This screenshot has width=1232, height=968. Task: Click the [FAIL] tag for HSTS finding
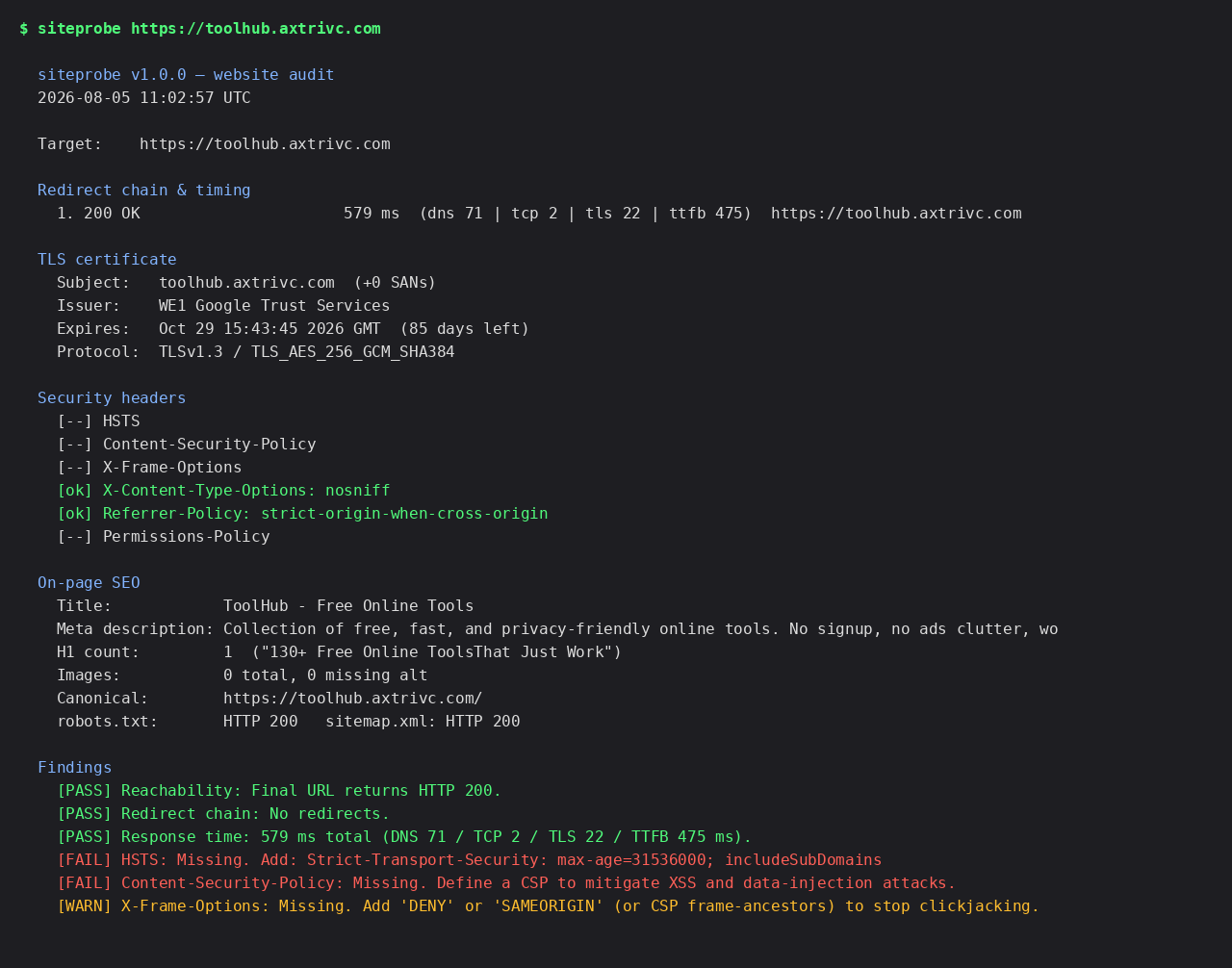click(x=85, y=860)
